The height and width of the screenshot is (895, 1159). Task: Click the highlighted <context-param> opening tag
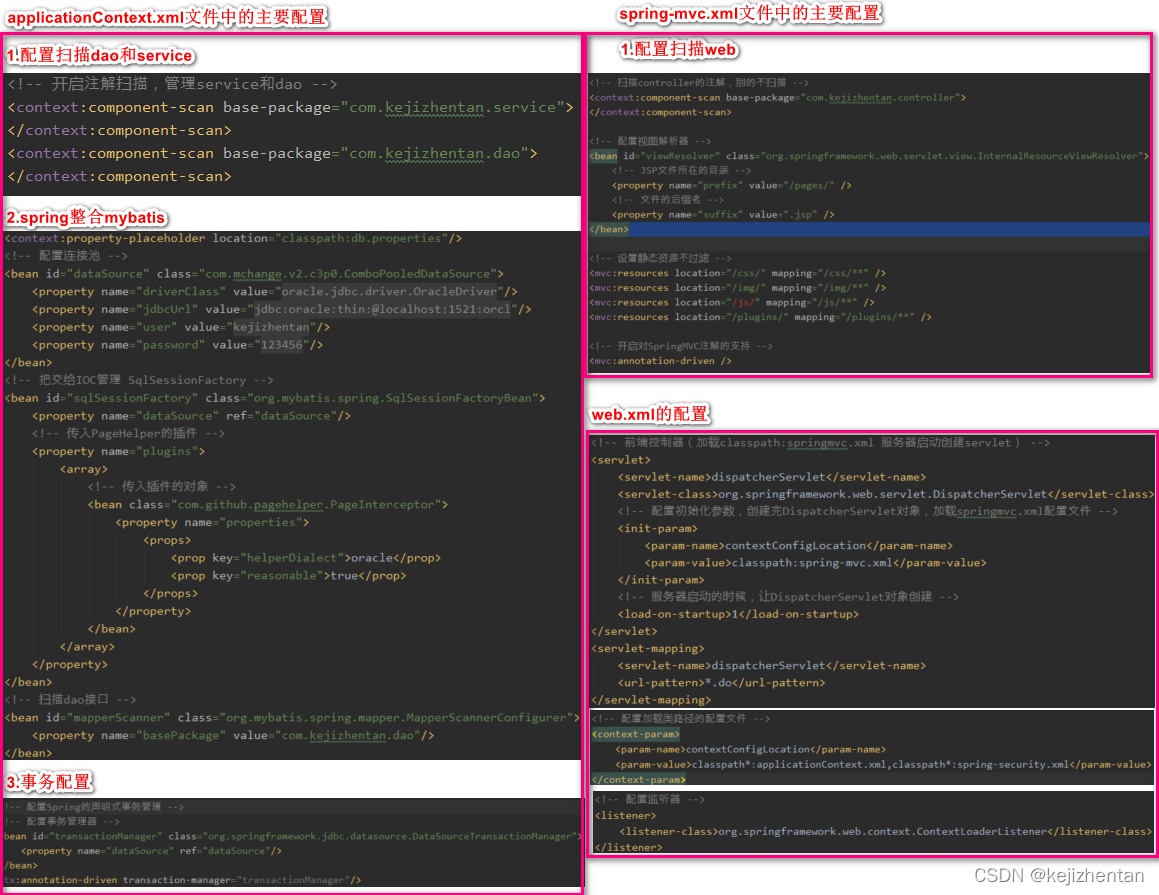(x=636, y=734)
